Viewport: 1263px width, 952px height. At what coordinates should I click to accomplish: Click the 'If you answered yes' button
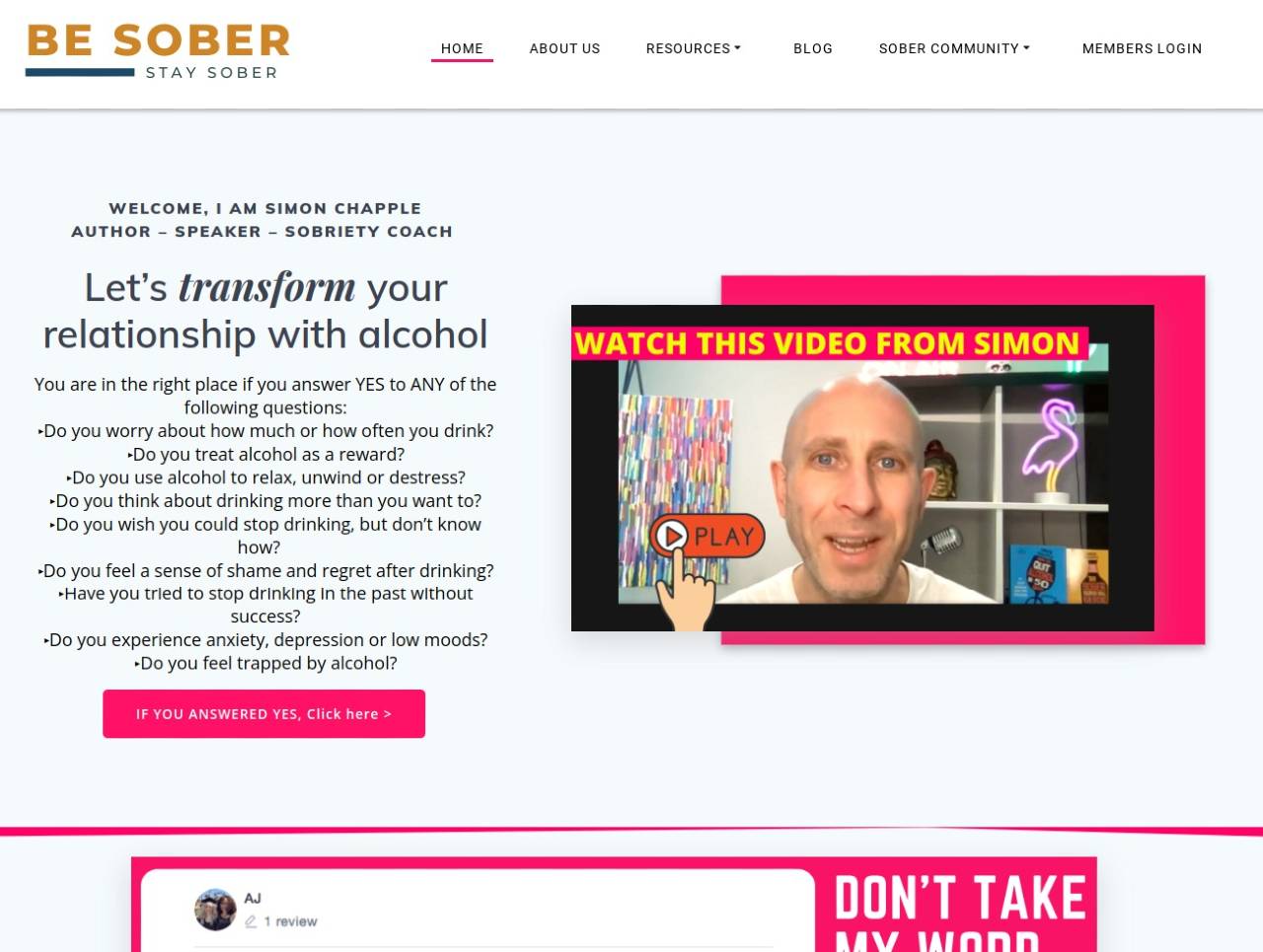click(x=263, y=713)
